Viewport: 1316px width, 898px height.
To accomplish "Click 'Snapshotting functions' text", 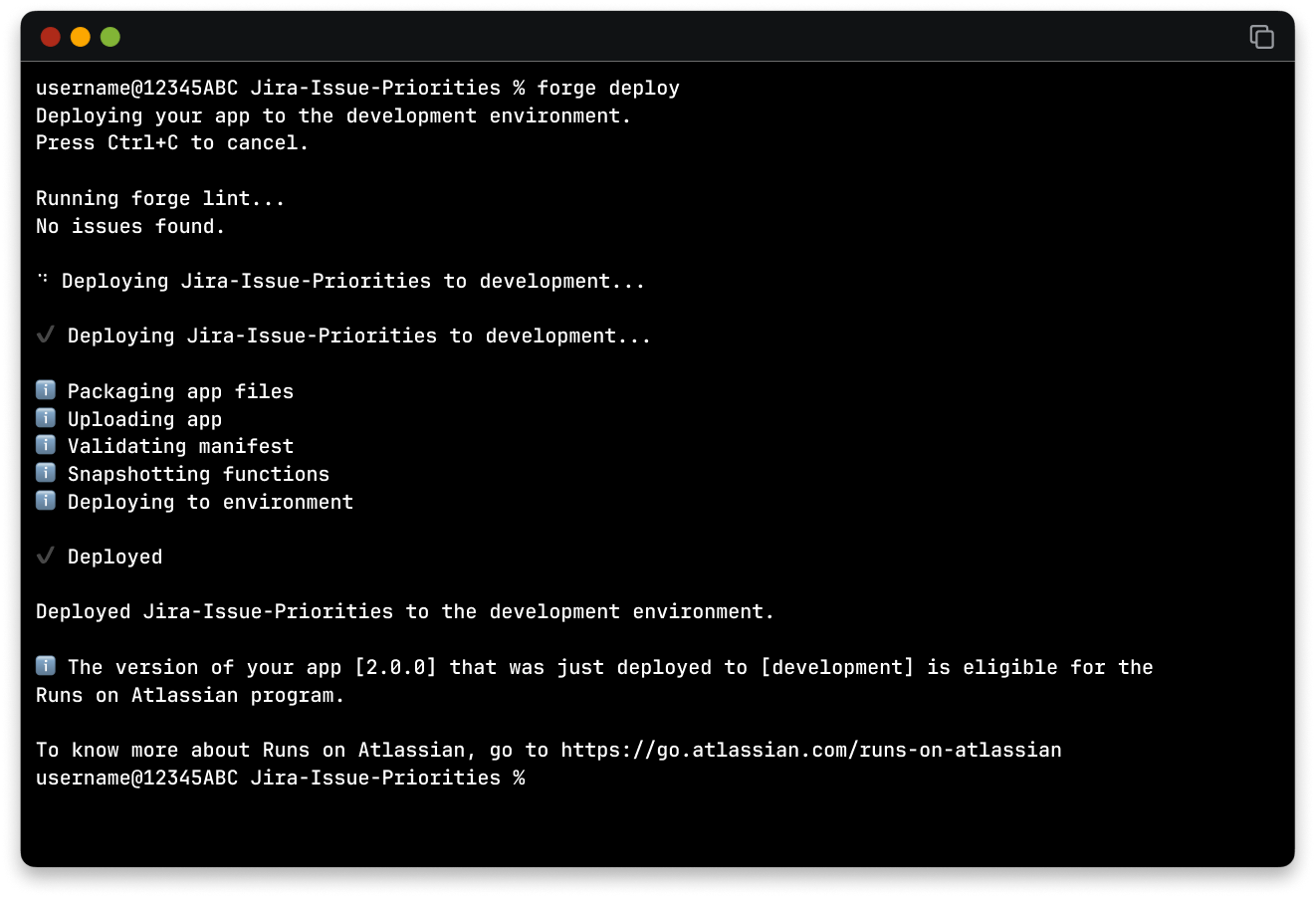I will [x=198, y=474].
